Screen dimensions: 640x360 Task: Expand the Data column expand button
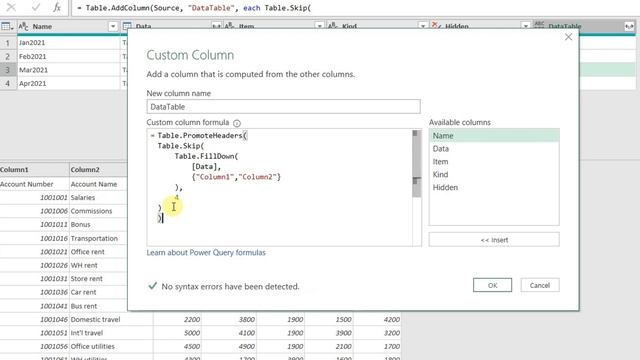pyautogui.click(x=216, y=27)
